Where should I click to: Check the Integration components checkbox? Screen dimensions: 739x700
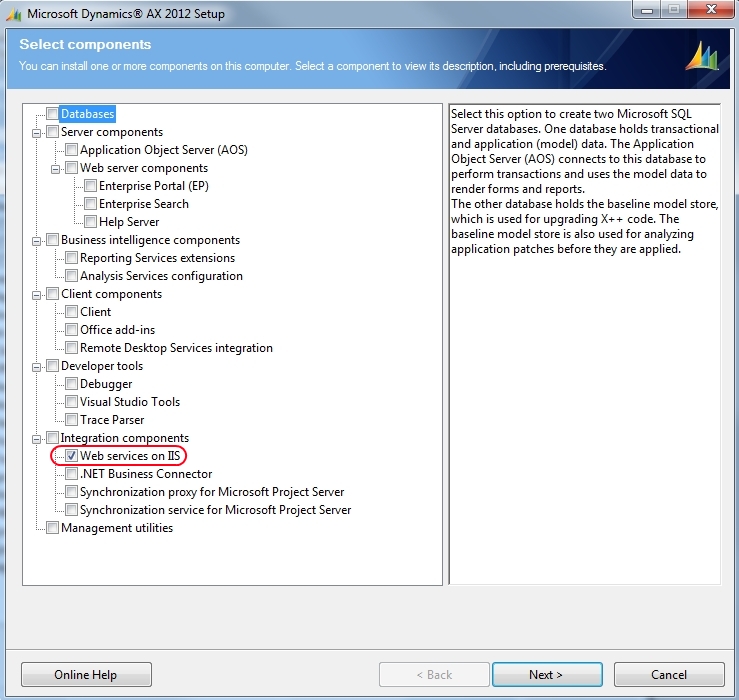click(52, 437)
